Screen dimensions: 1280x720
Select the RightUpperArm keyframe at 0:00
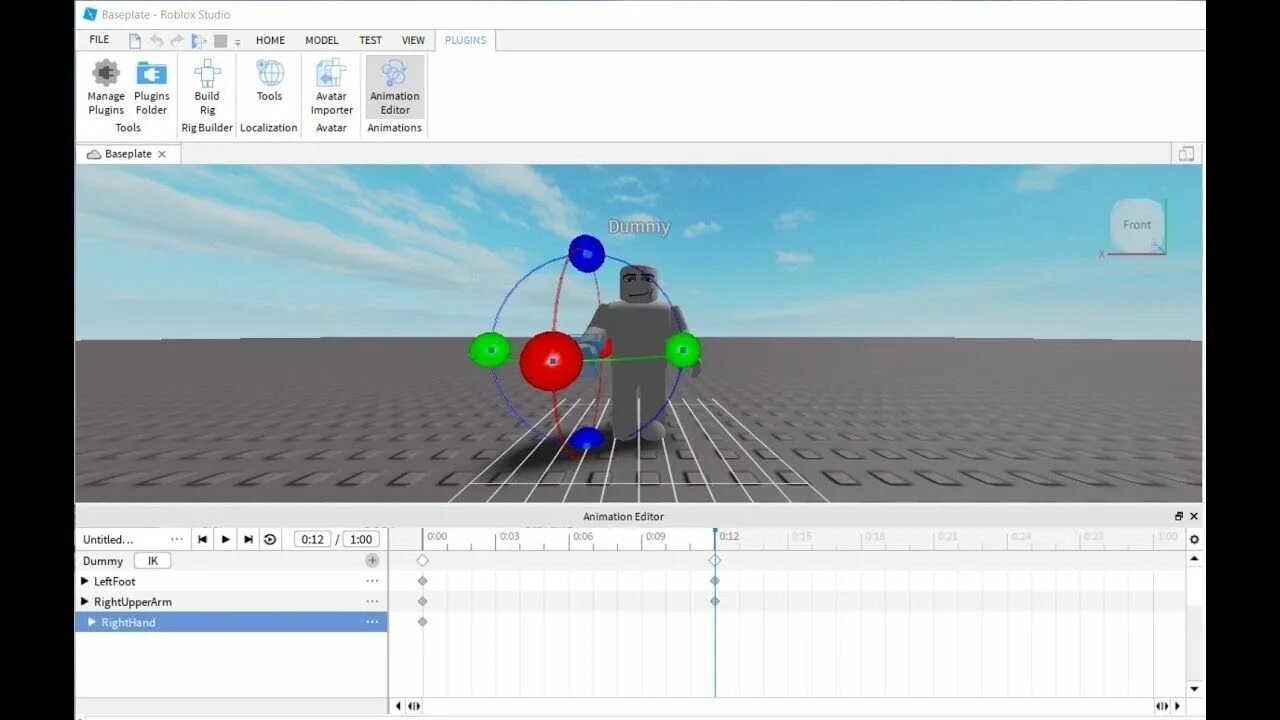[422, 601]
